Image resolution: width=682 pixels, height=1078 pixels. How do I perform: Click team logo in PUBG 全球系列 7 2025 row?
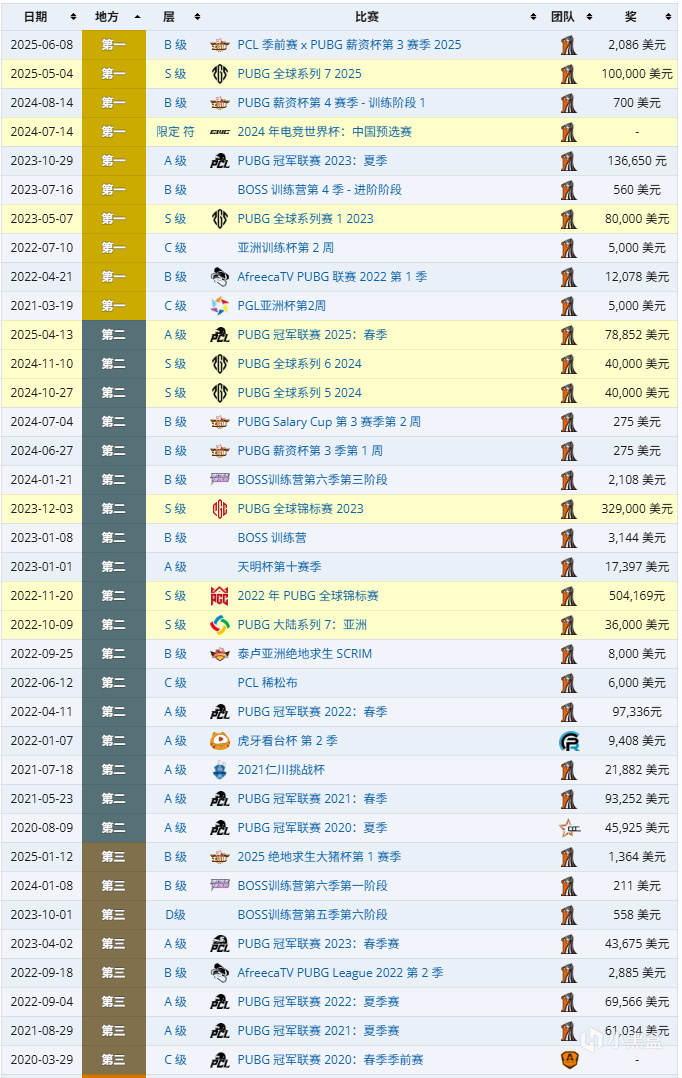coord(569,74)
